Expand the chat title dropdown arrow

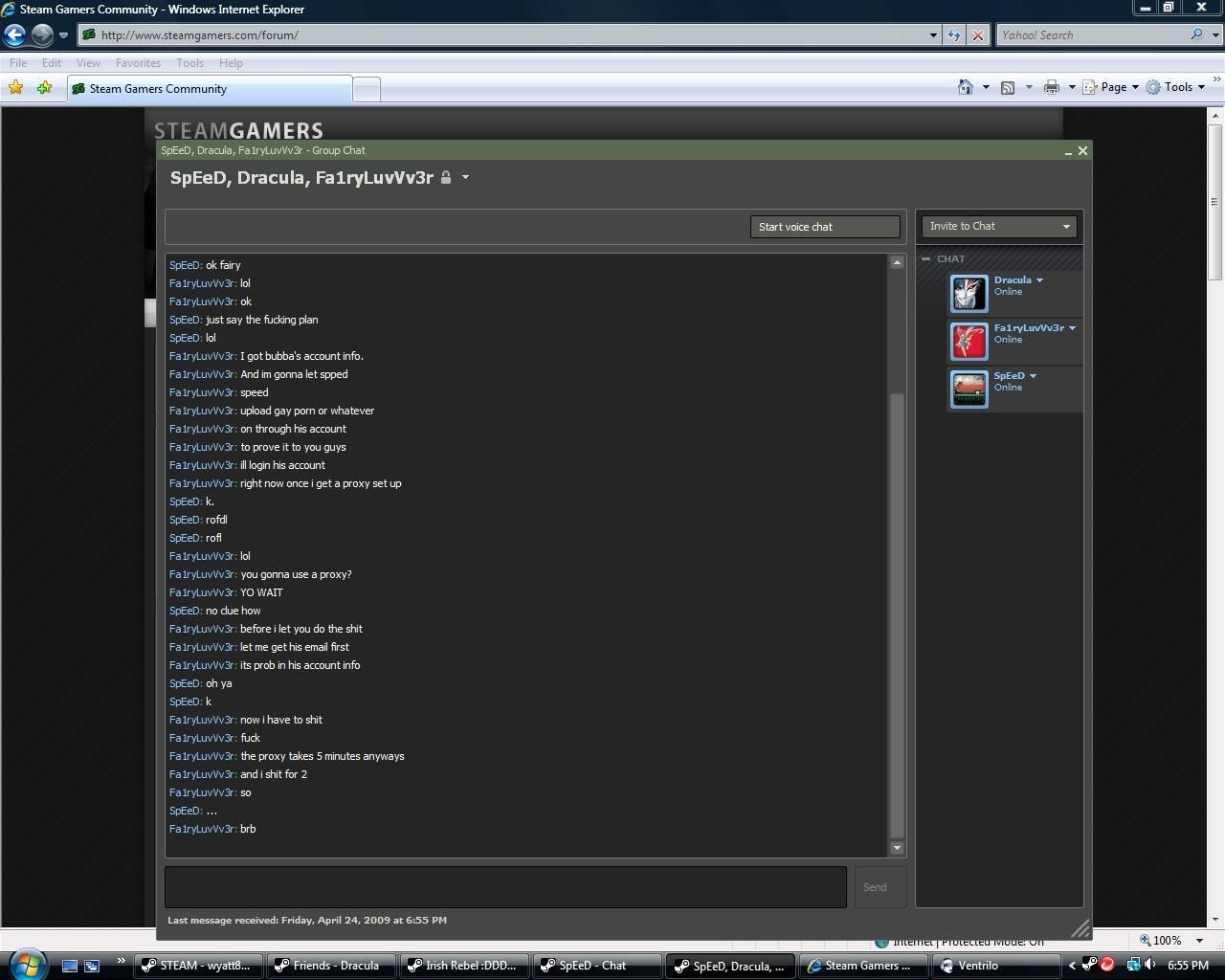[x=465, y=178]
